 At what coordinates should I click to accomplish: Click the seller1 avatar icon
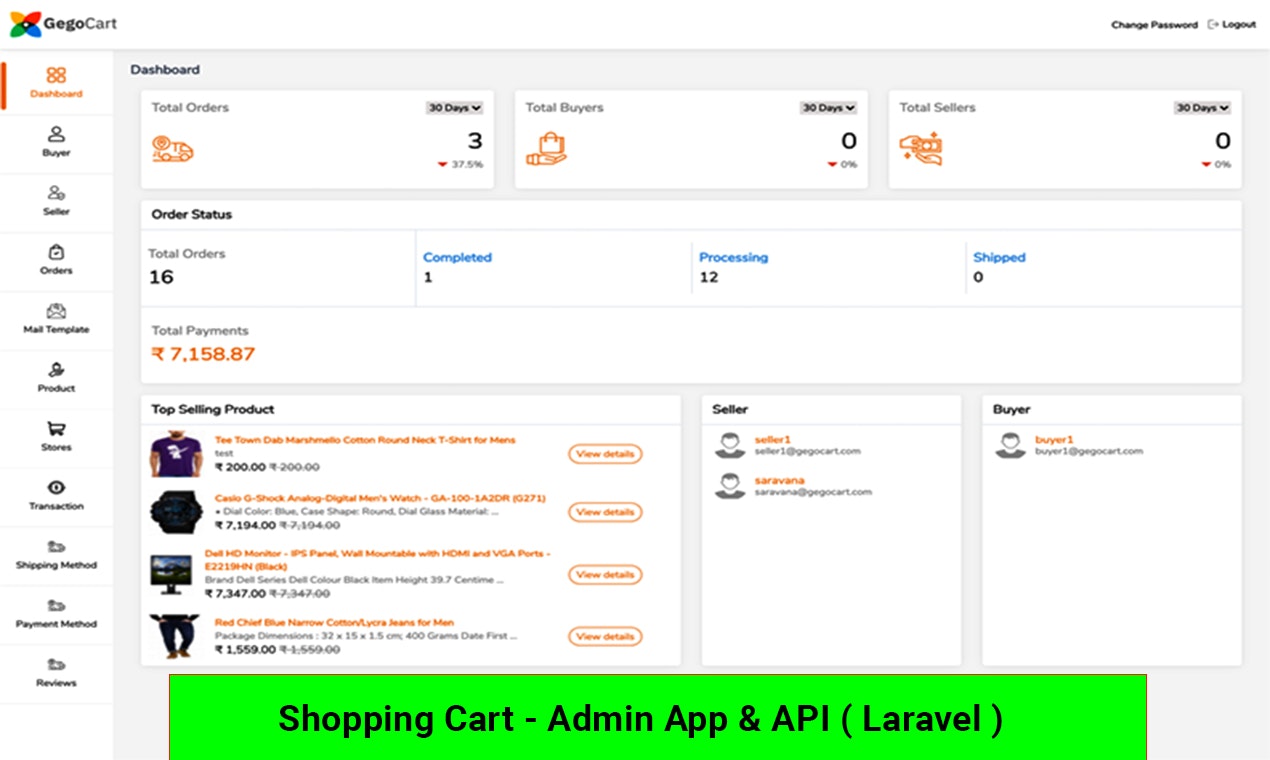[730, 445]
